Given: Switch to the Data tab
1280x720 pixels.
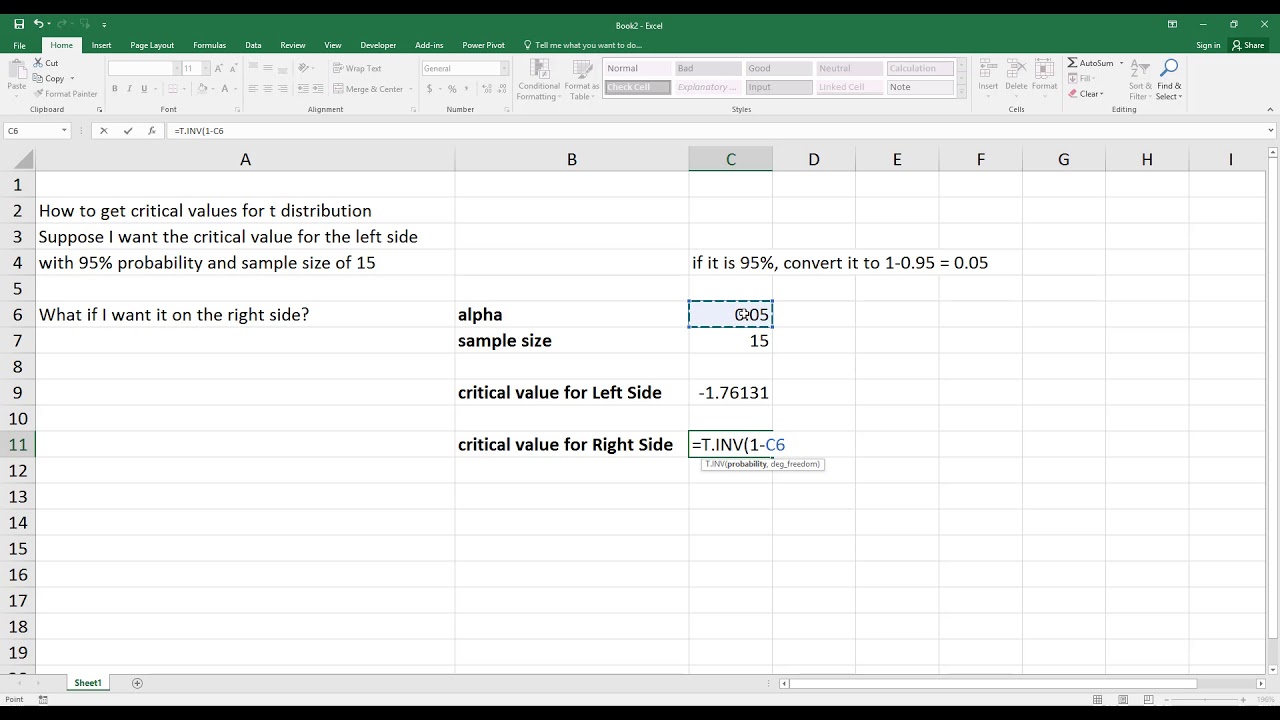Looking at the screenshot, I should [x=253, y=45].
